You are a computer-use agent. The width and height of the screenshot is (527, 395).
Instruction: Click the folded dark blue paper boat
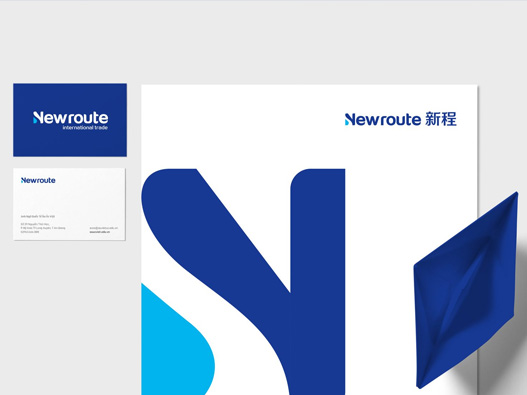point(466,291)
